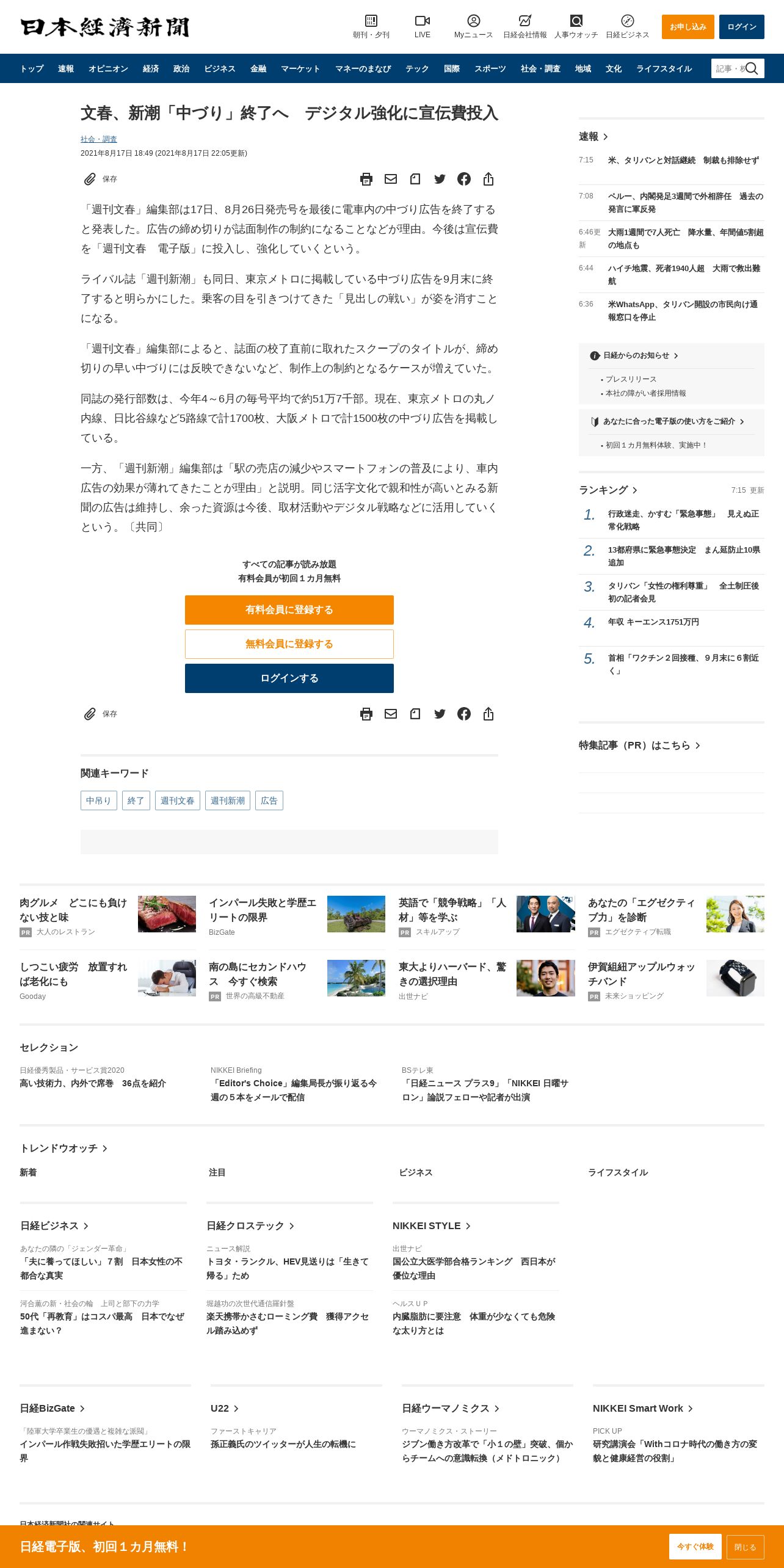Open the テック menu item
Viewport: 784px width, 1568px height.
click(x=417, y=68)
